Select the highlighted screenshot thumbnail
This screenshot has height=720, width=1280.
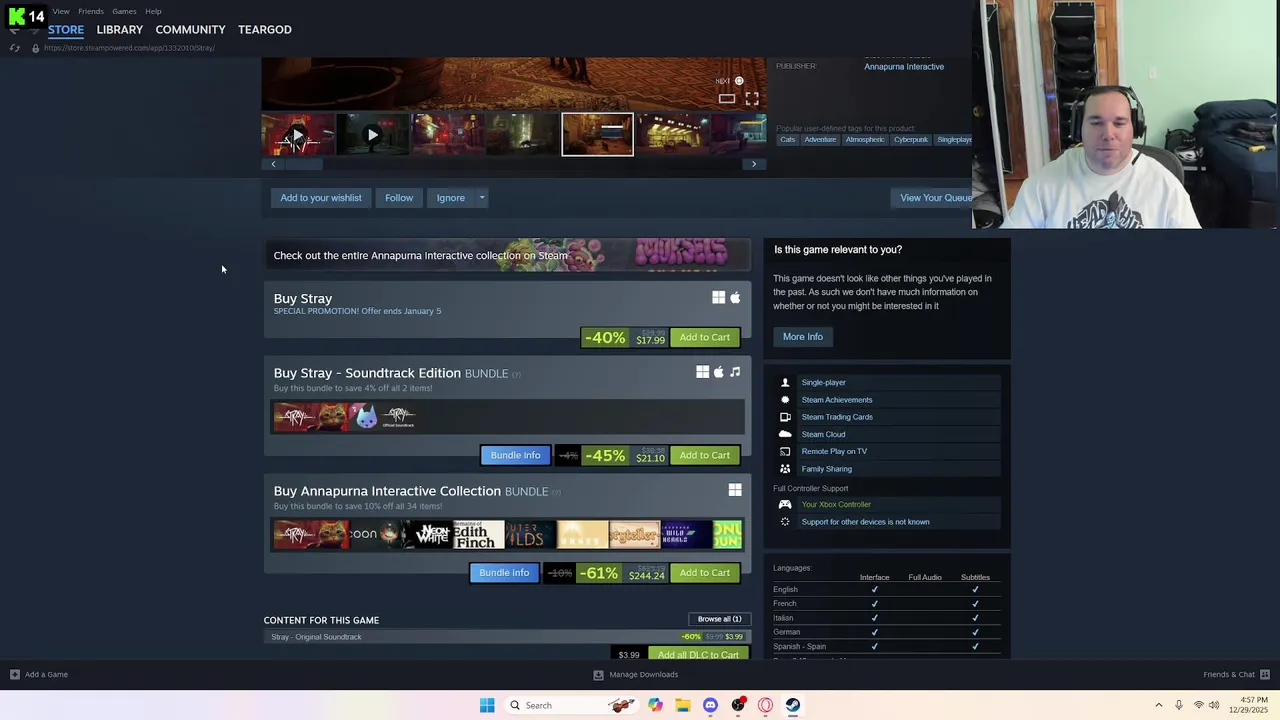[597, 135]
